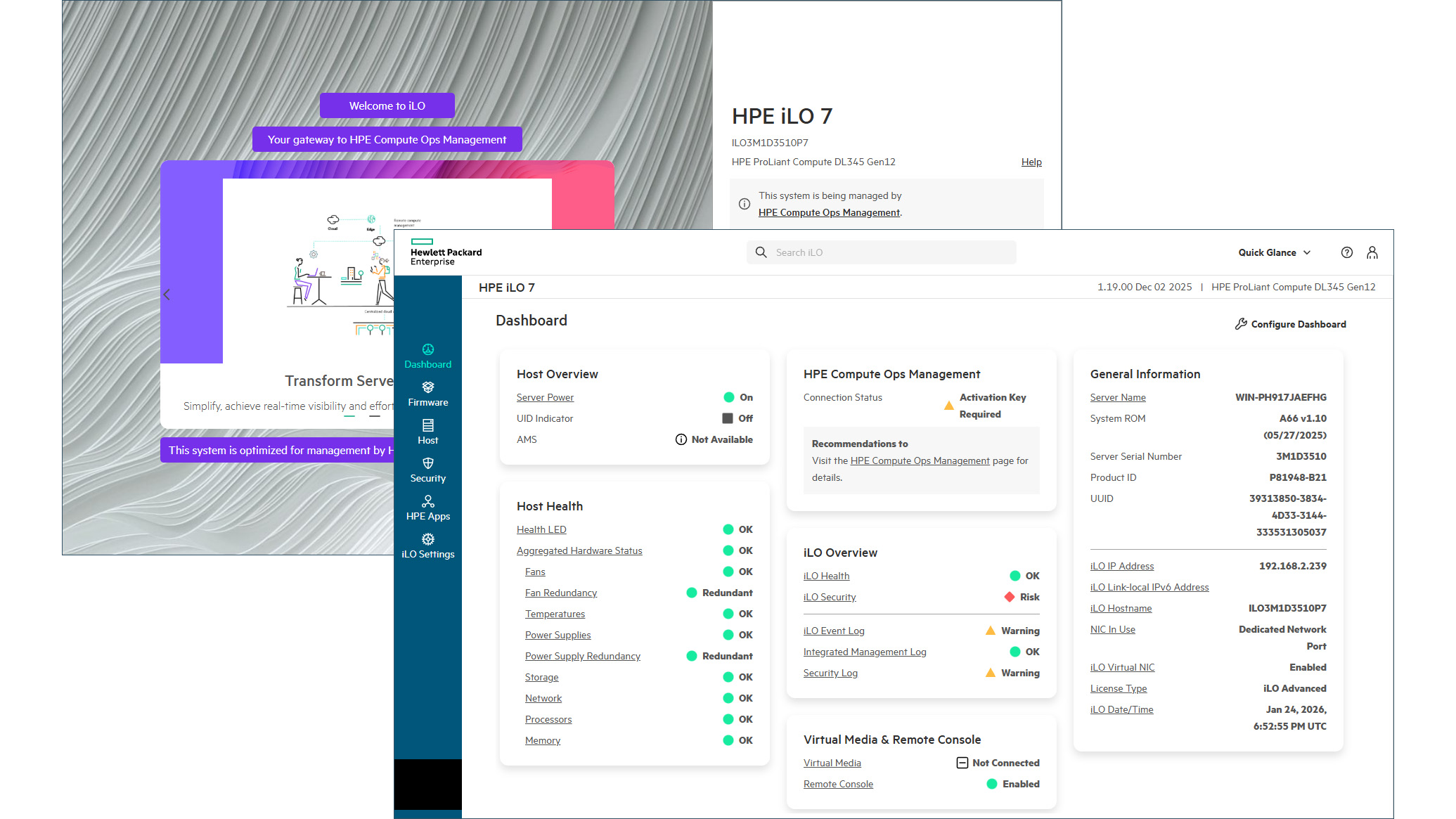Switch to the Host Health panel
Image resolution: width=1456 pixels, height=819 pixels.
[x=550, y=505]
